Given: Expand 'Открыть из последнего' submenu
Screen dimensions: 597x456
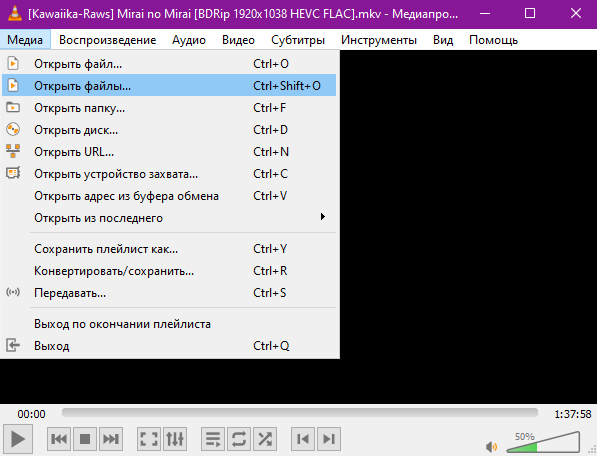Looking at the screenshot, I should pos(169,218).
